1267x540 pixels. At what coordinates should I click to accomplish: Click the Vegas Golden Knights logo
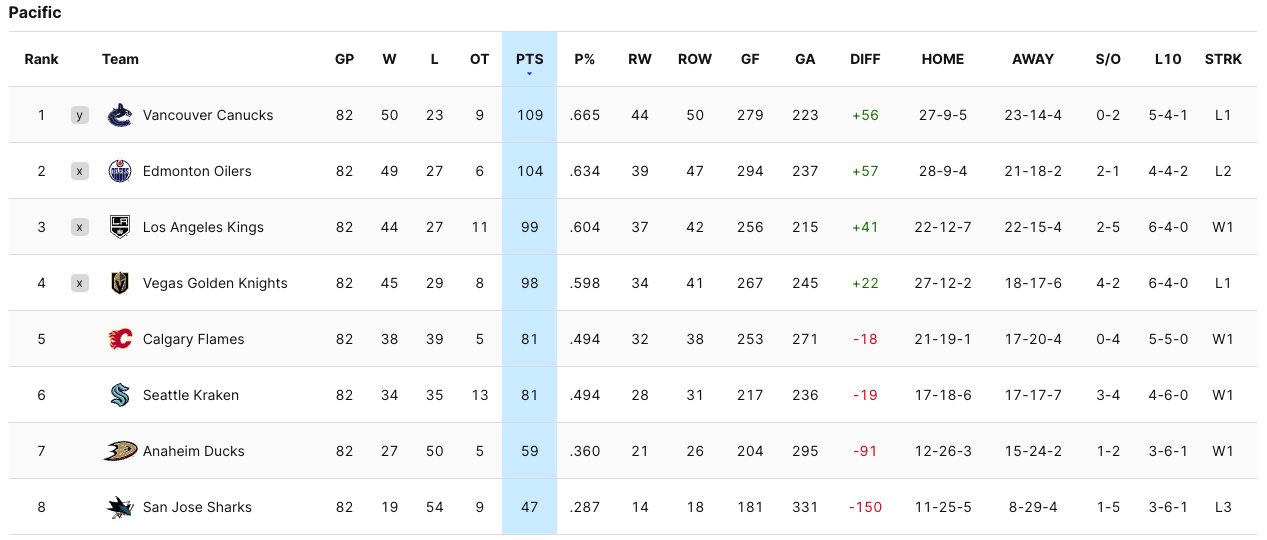coord(120,283)
